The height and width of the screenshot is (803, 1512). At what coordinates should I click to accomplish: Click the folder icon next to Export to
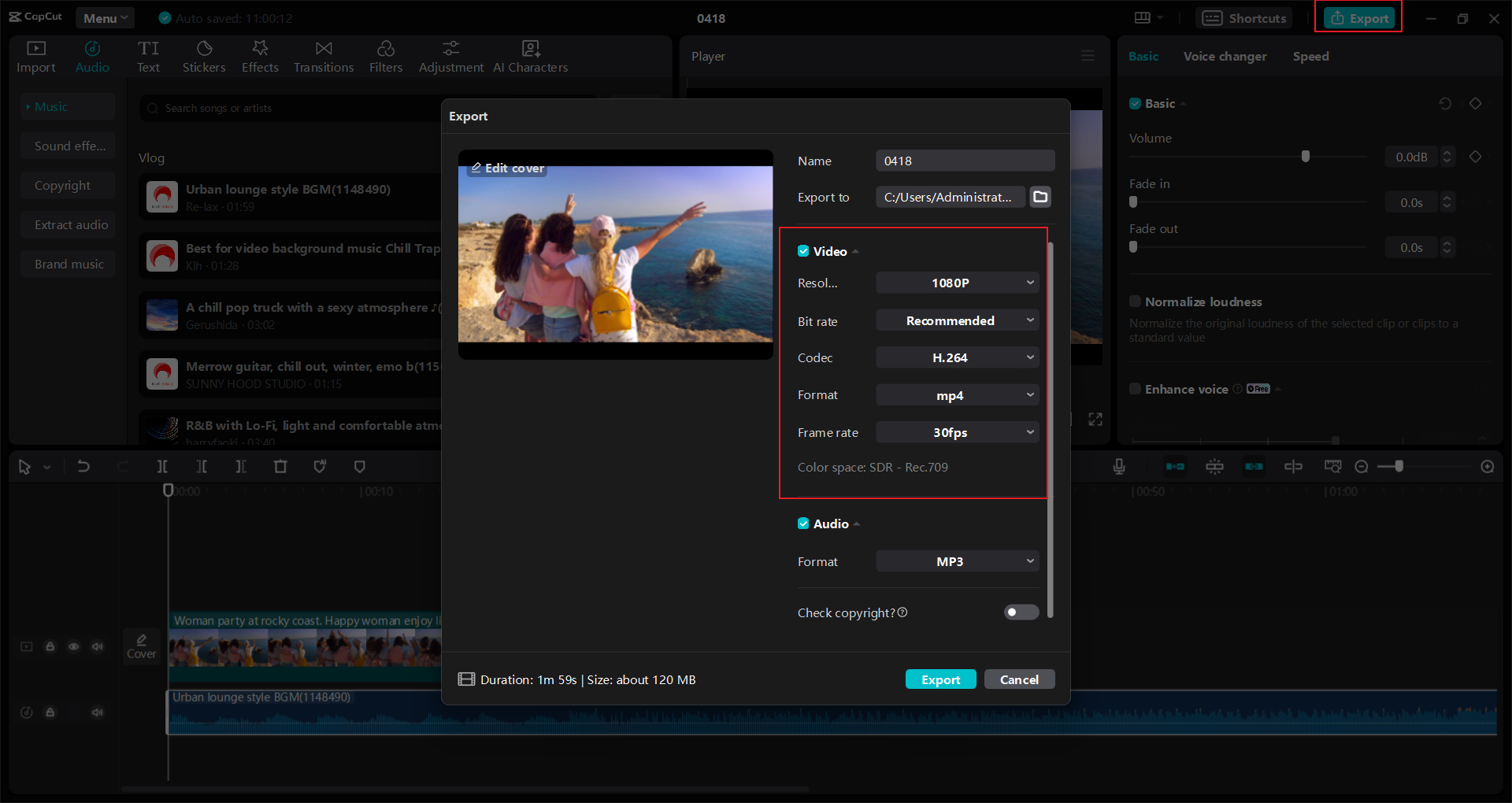pyautogui.click(x=1040, y=197)
